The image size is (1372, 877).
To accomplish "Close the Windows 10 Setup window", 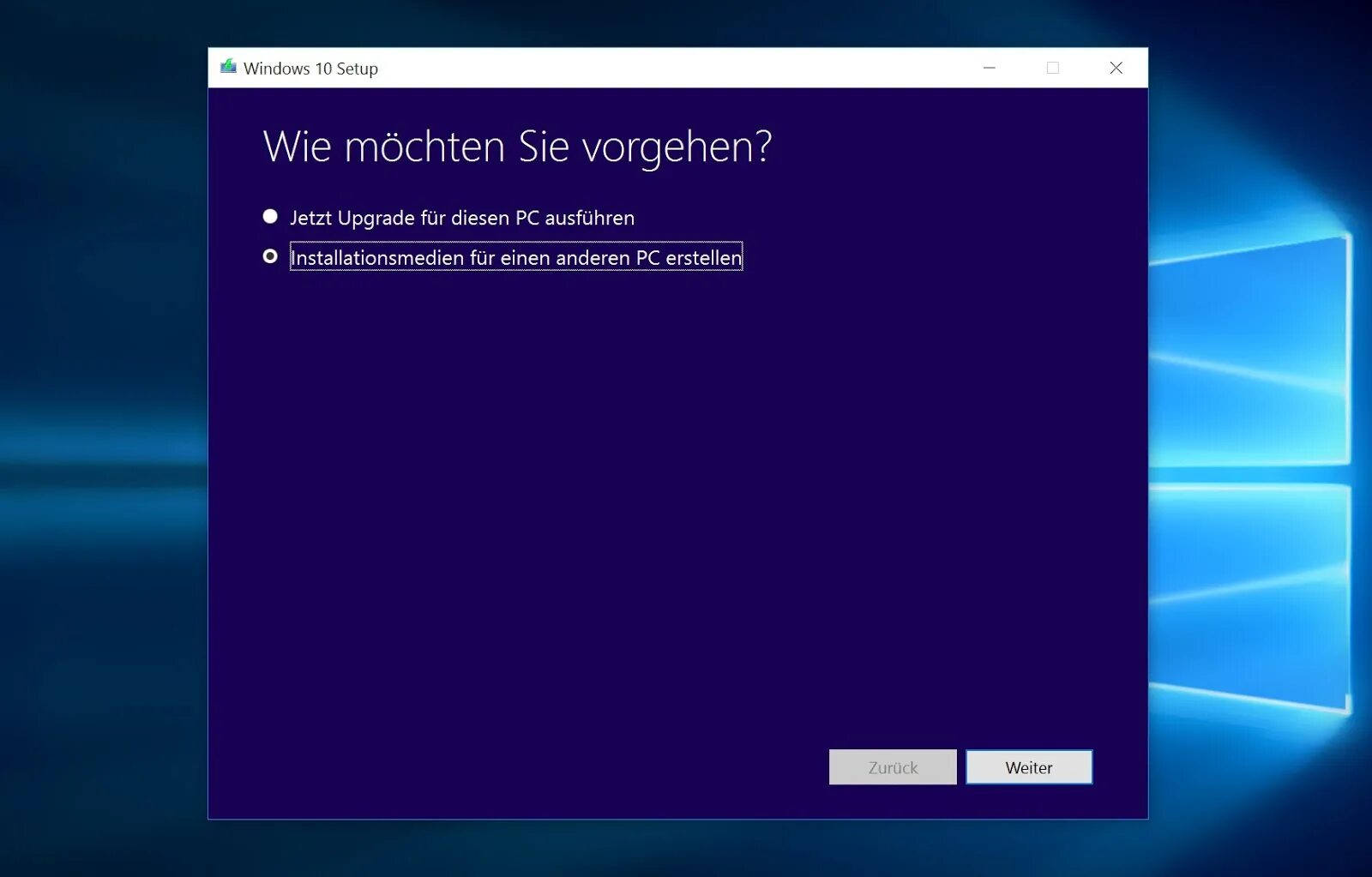I will click(x=1116, y=68).
